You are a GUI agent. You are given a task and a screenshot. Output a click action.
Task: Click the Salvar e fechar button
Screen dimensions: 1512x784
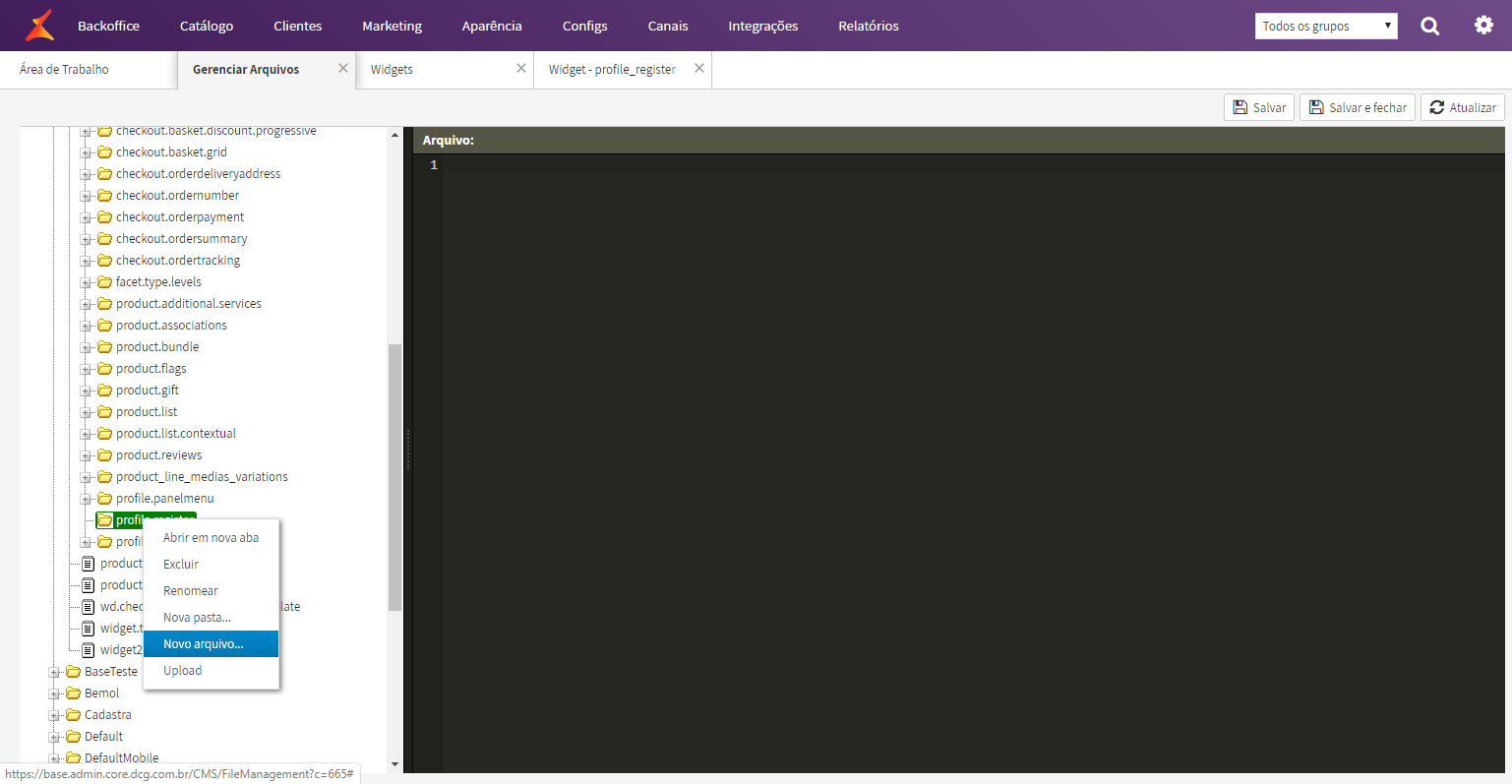1358,107
